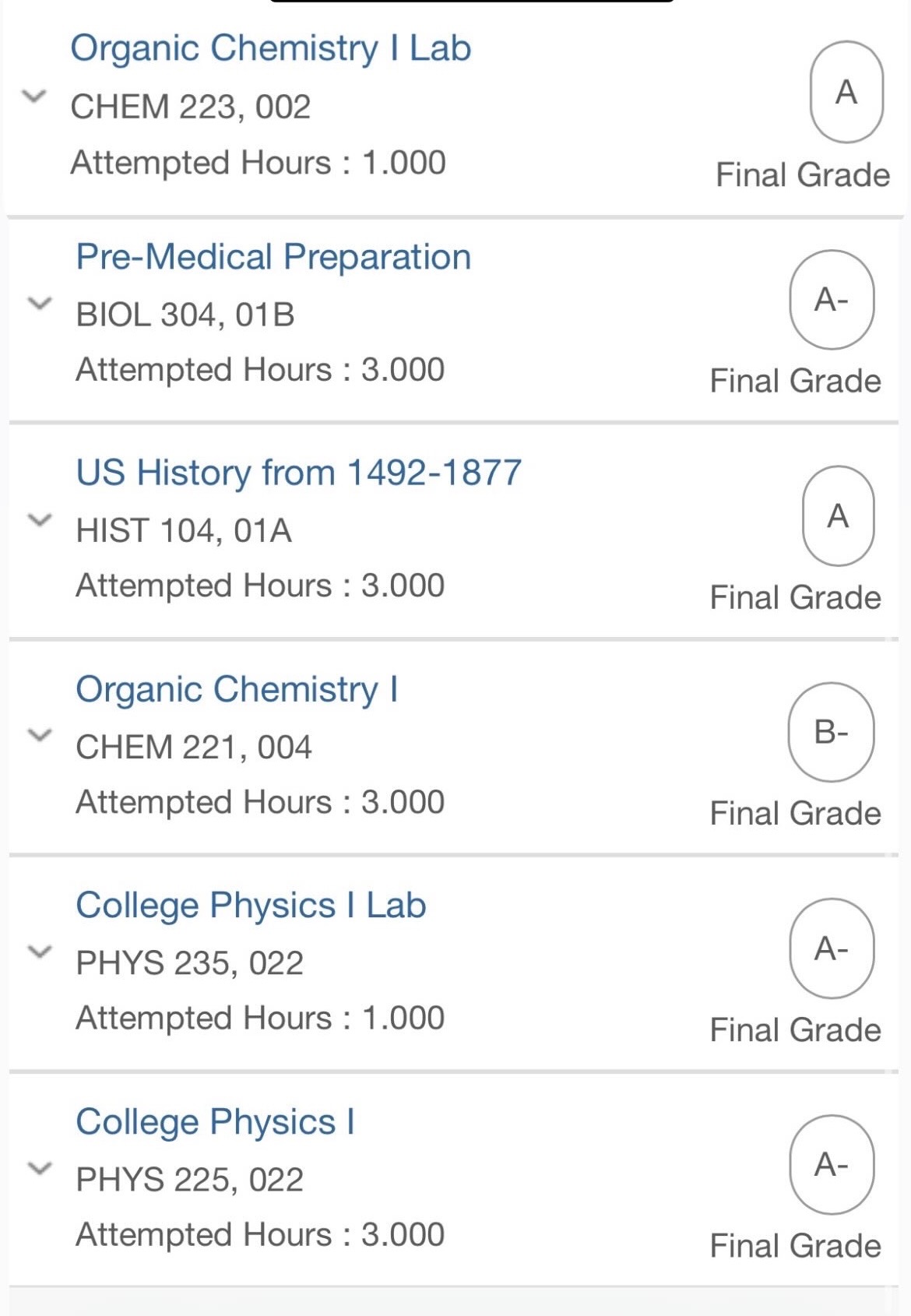This screenshot has height=1316, width=911.
Task: Expand the CHEM 221 course chevron
Action: pyautogui.click(x=40, y=734)
